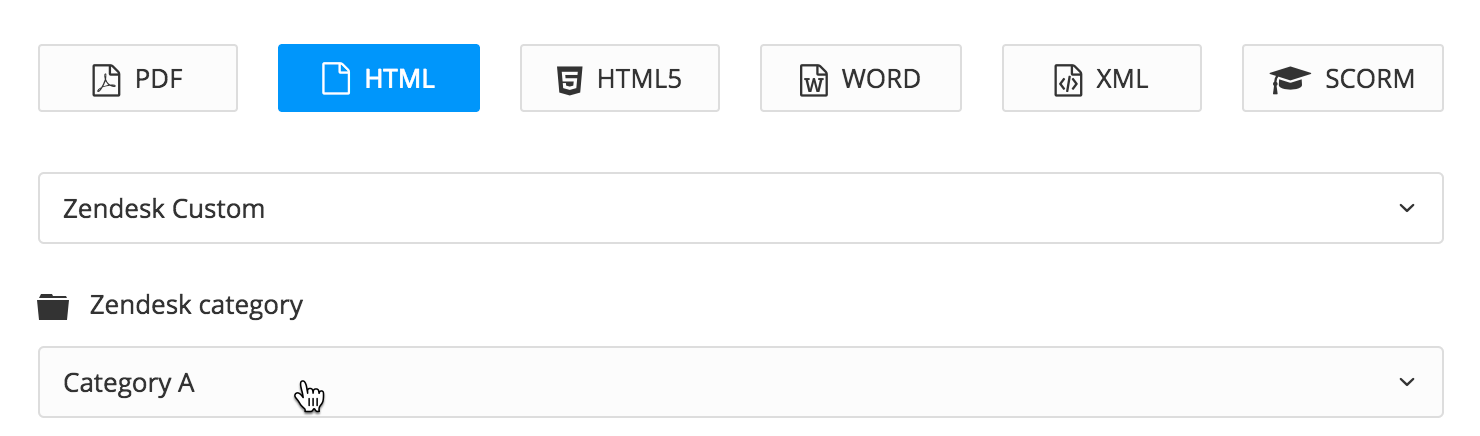This screenshot has height=436, width=1480.
Task: Click the PDF file icon
Action: tap(105, 79)
